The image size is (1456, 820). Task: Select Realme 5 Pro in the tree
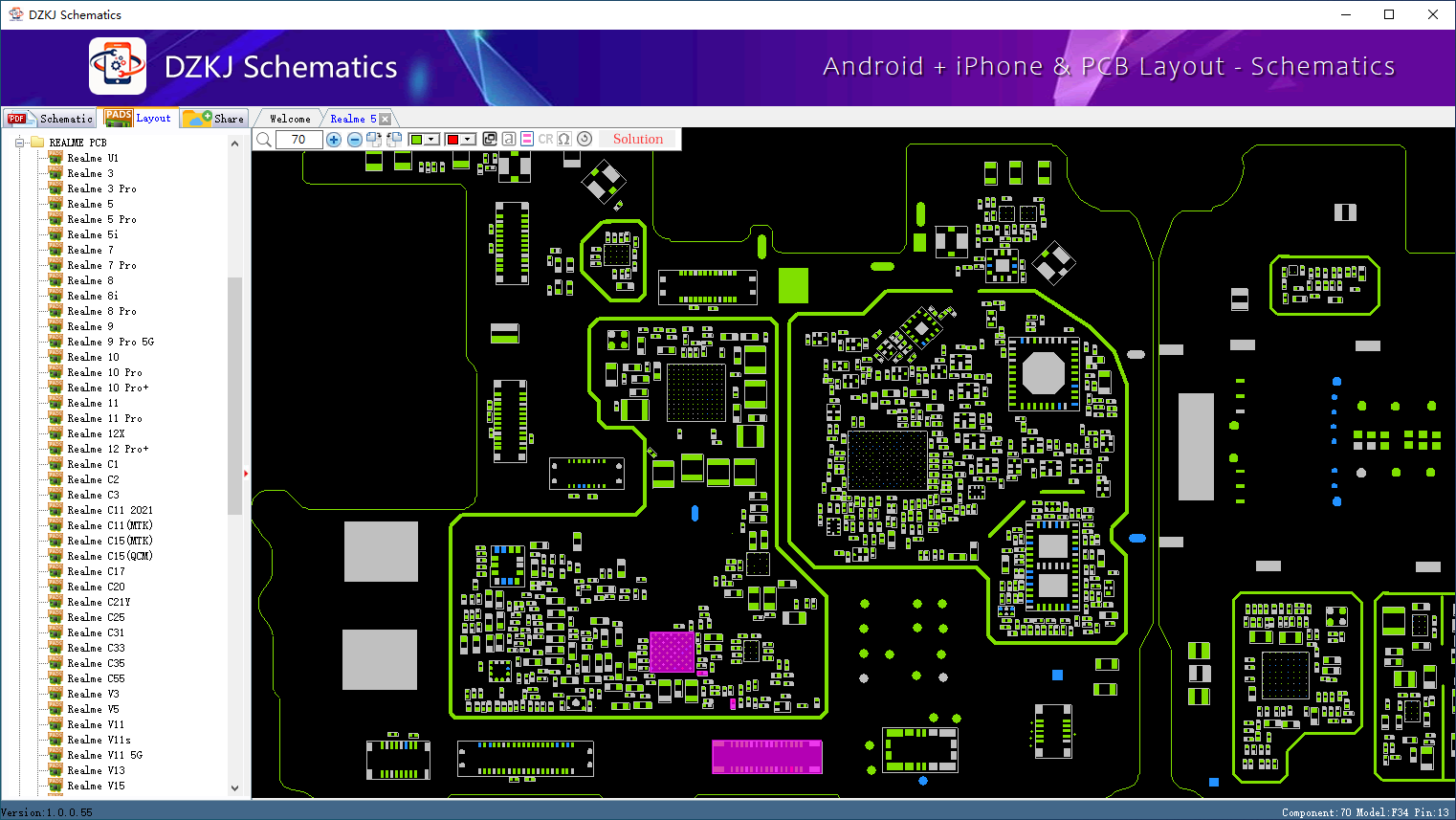[x=101, y=219]
